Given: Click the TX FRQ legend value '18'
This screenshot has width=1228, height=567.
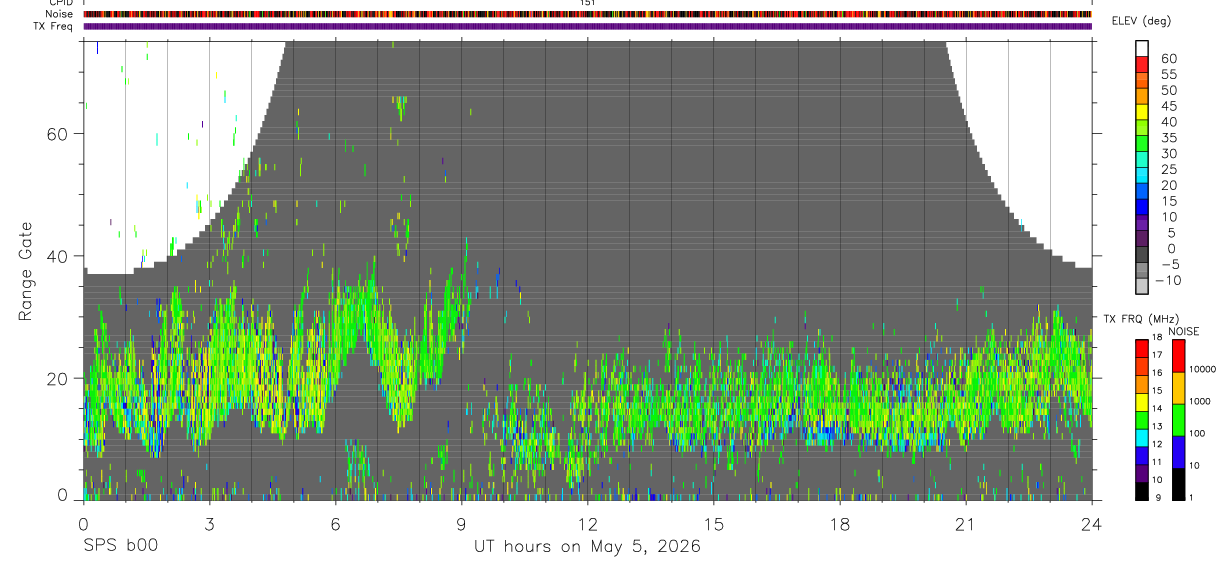Looking at the screenshot, I should (1157, 338).
